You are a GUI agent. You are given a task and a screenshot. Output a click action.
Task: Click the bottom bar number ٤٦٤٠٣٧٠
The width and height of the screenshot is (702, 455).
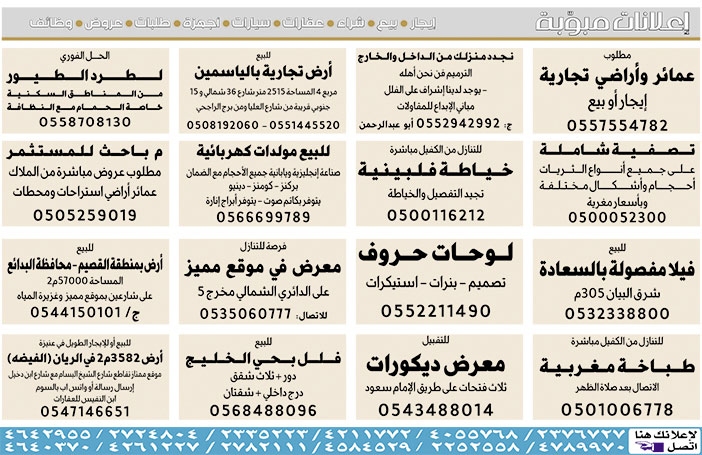47,446
